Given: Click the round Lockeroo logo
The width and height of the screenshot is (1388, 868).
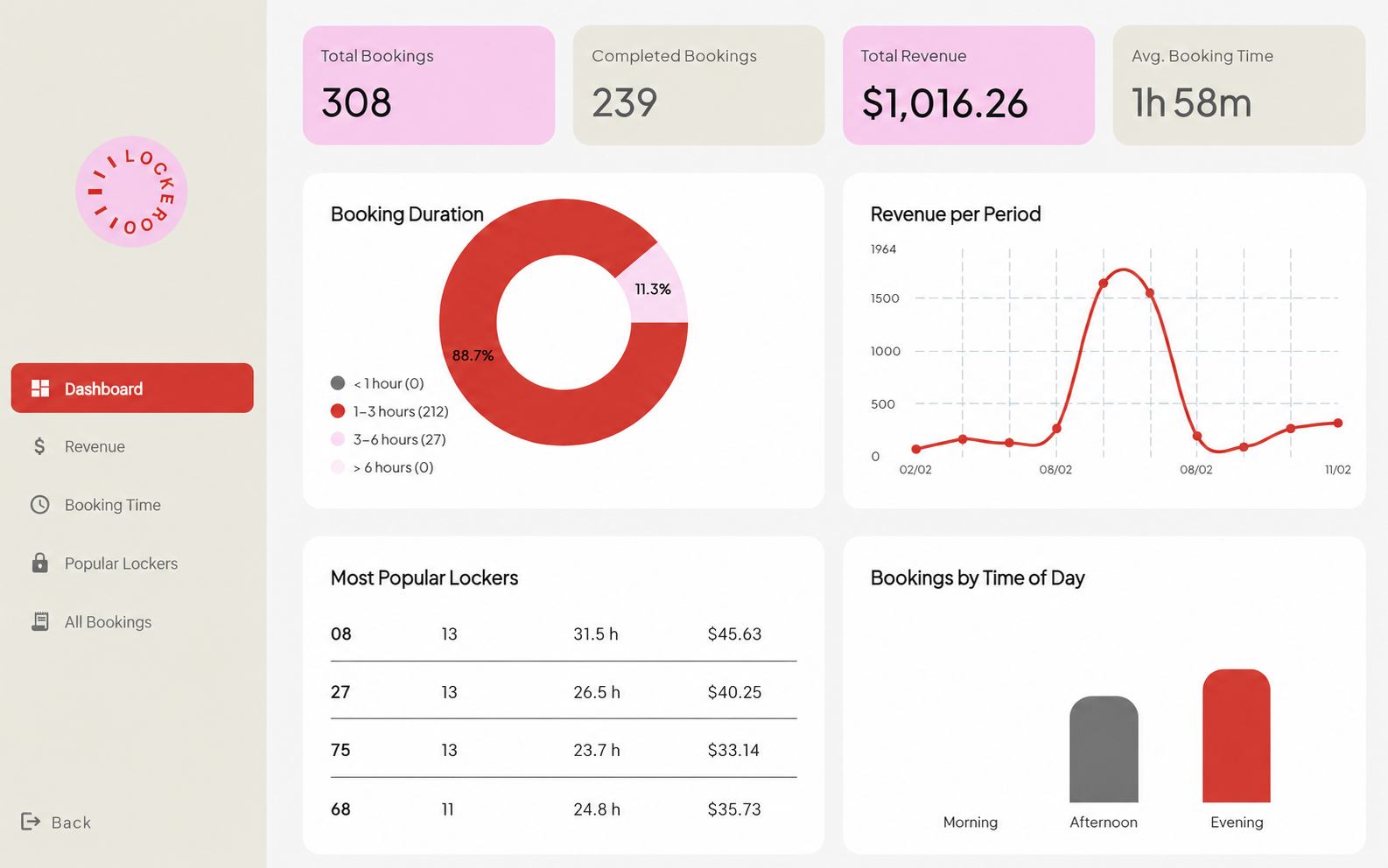Looking at the screenshot, I should point(131,192).
